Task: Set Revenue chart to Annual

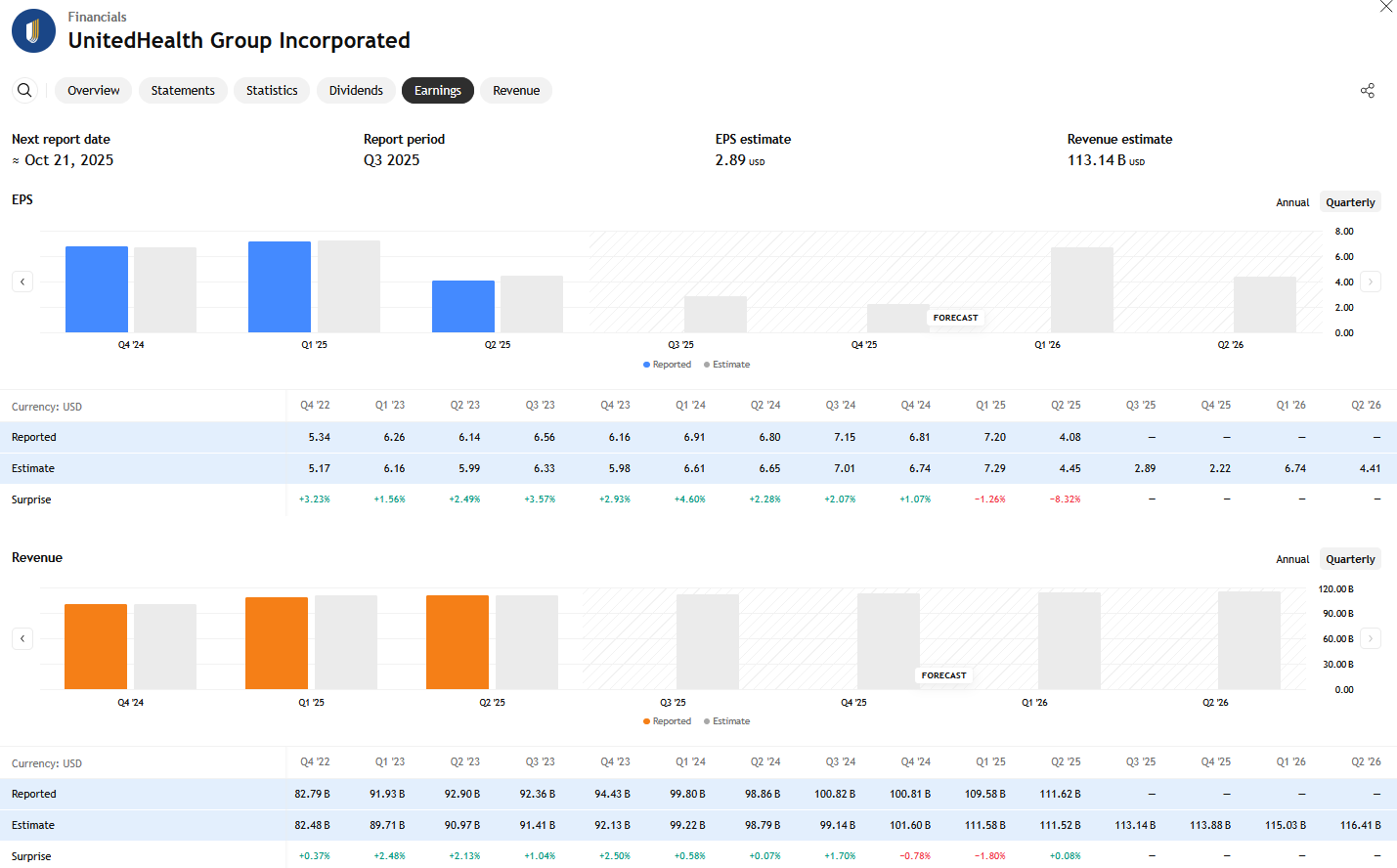Action: click(x=1292, y=559)
